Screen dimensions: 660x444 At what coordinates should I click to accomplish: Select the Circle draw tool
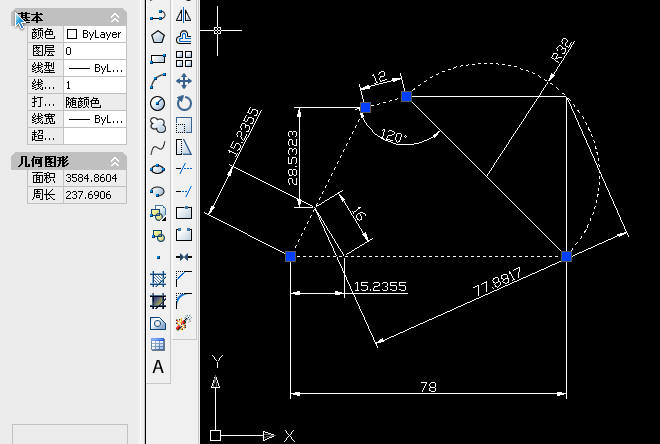point(158,103)
